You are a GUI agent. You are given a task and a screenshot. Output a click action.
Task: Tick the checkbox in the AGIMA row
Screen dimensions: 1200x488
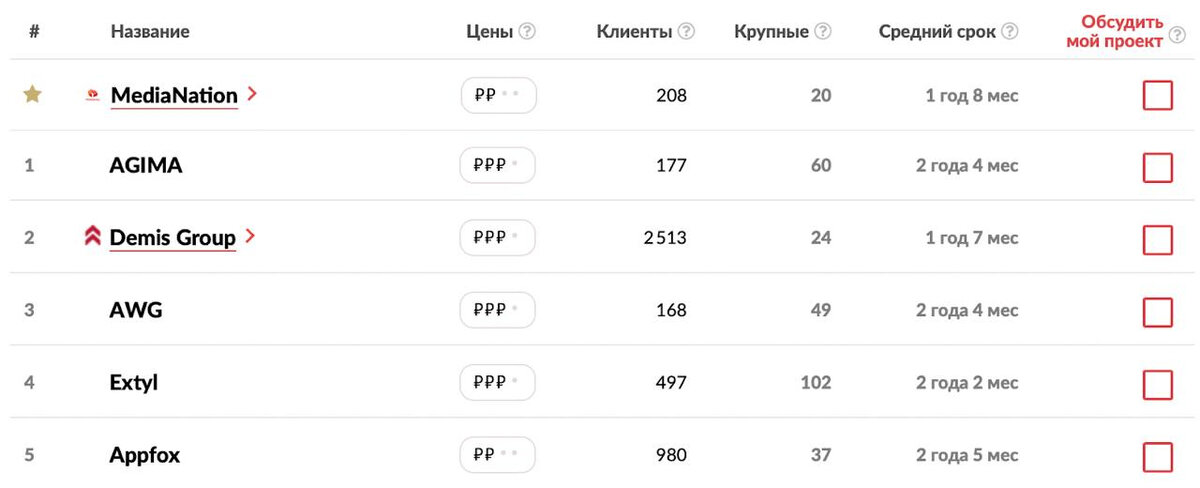(1157, 167)
